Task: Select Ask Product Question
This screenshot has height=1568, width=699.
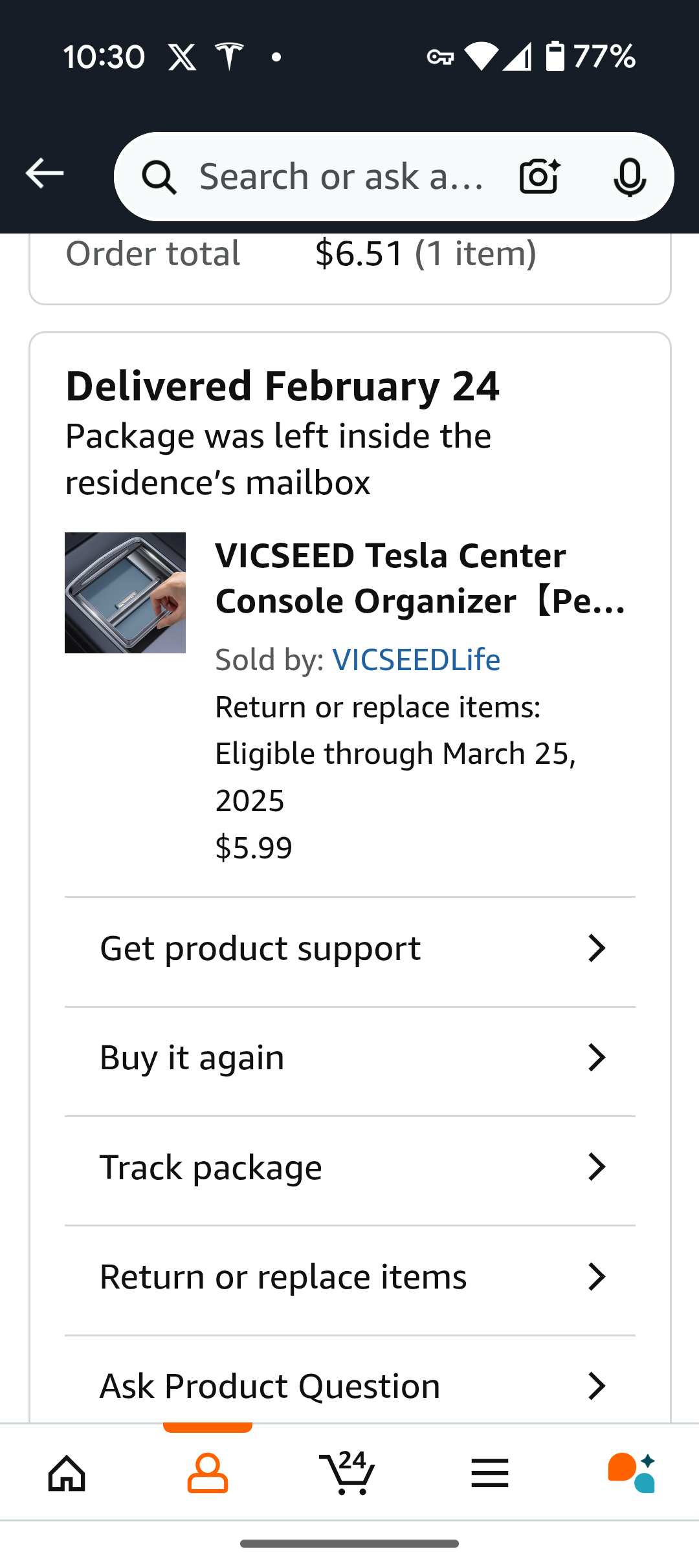Action: pyautogui.click(x=350, y=1386)
